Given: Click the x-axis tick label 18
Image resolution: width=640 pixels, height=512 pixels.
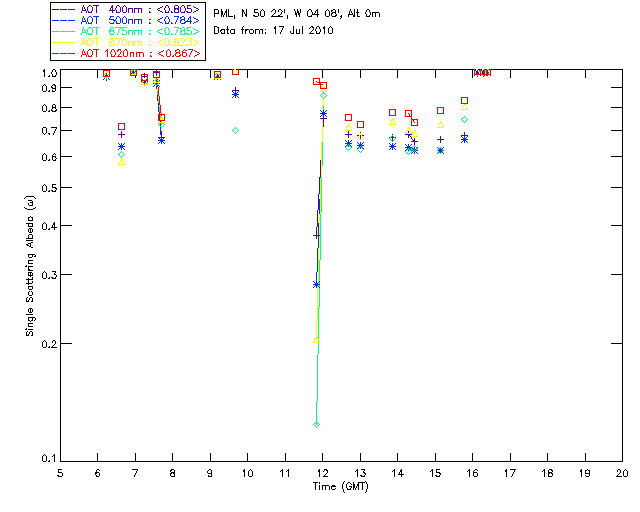Looking at the screenshot, I should [547, 473].
